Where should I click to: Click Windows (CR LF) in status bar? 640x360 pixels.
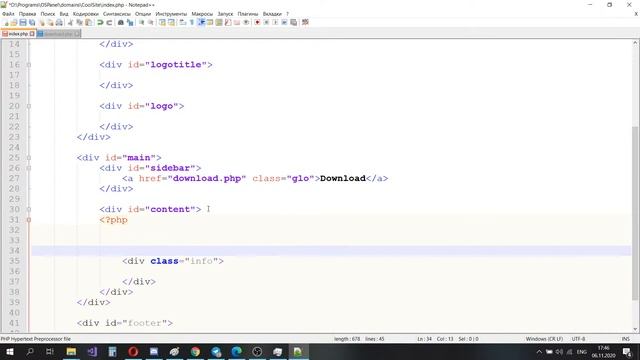544,339
